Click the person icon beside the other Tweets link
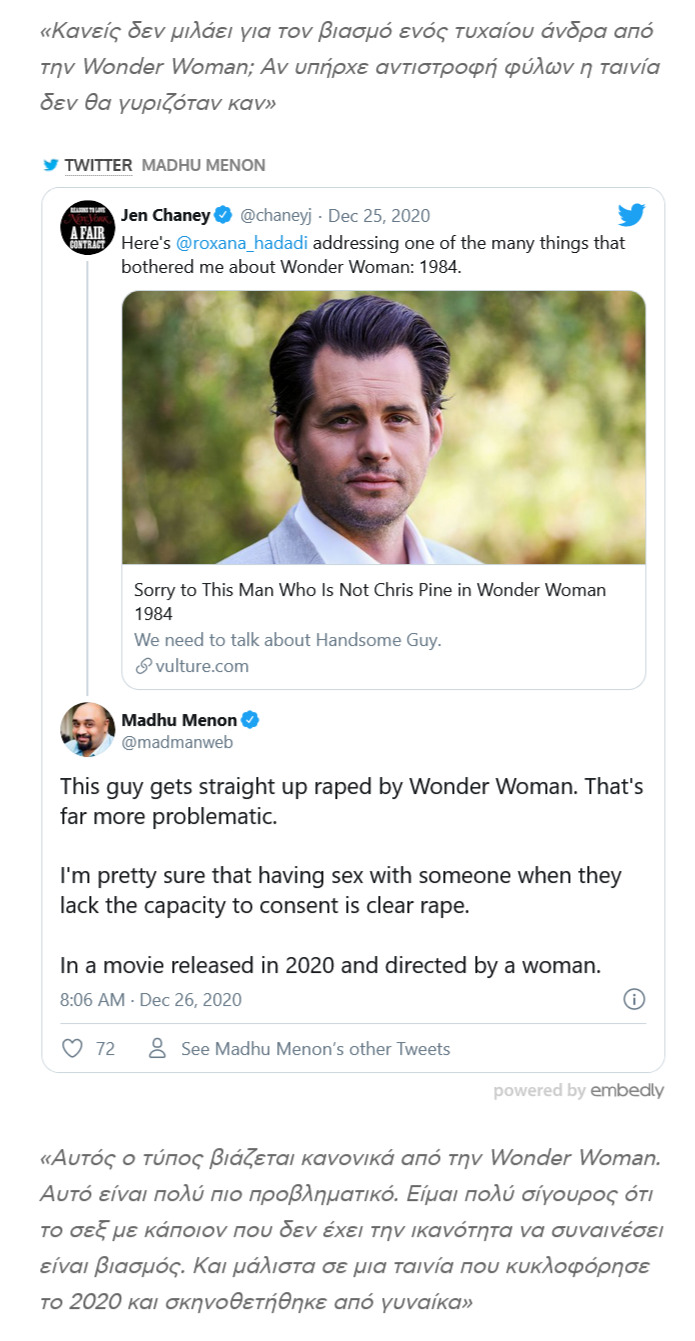The height and width of the screenshot is (1341, 695). pos(157,1049)
